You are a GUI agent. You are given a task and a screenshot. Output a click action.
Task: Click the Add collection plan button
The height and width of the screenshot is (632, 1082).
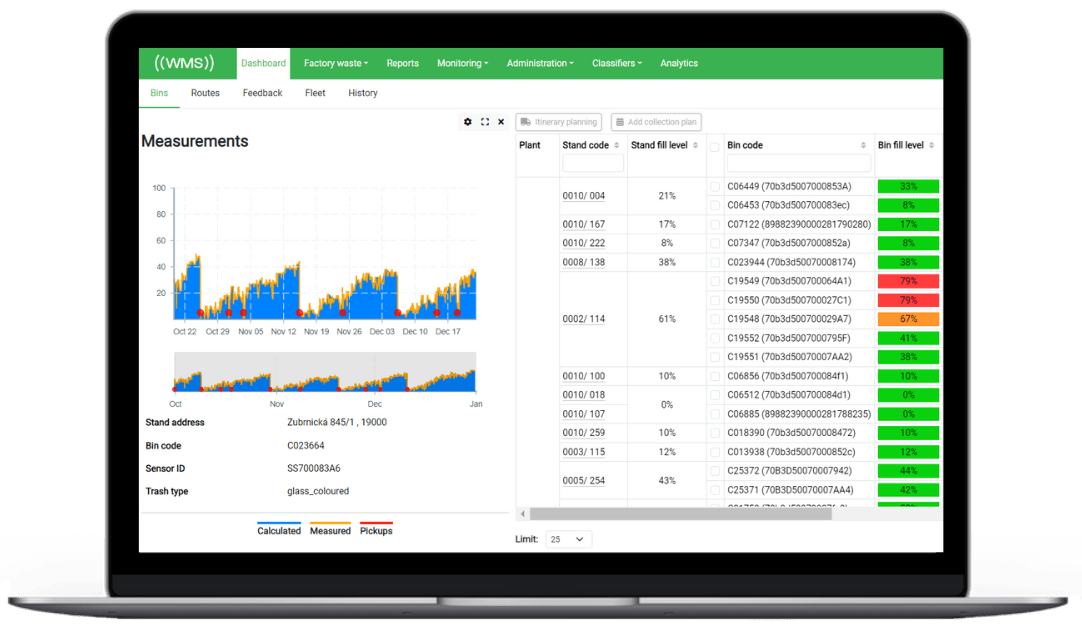click(656, 122)
